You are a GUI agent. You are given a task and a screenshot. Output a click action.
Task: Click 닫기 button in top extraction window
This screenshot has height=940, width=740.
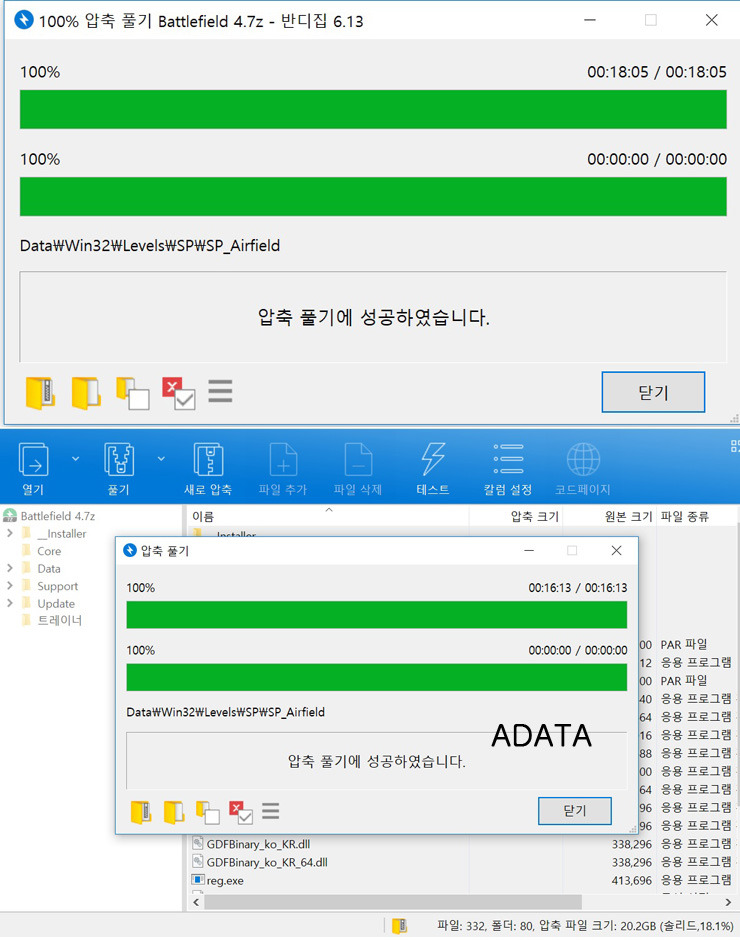(x=653, y=392)
